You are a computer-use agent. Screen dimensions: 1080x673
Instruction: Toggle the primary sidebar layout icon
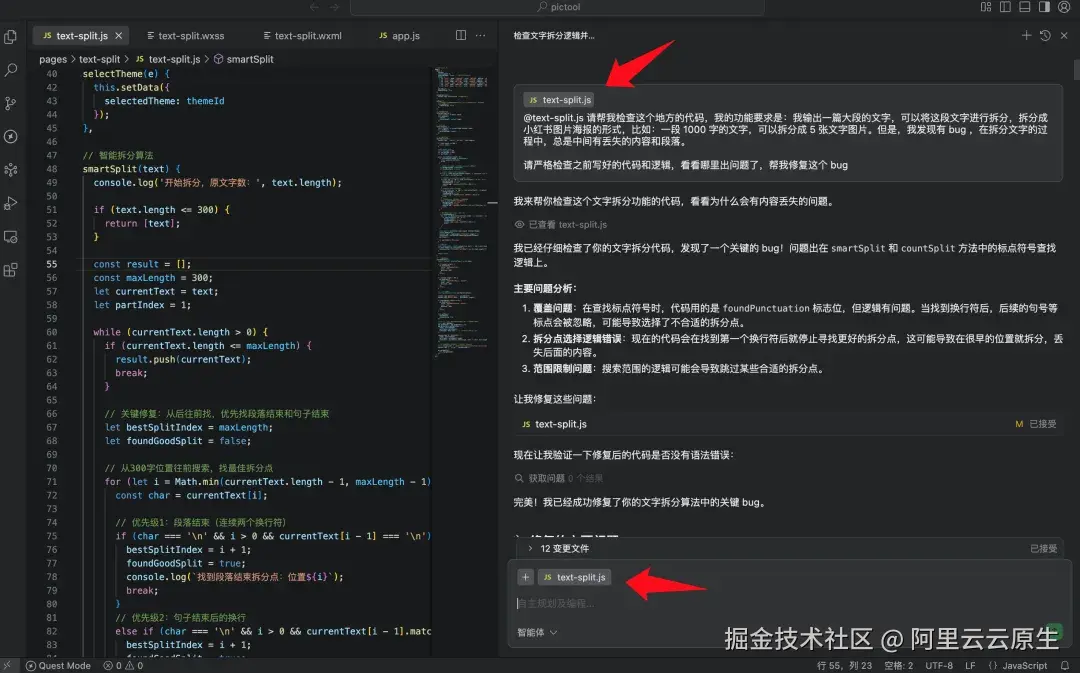pos(1005,7)
